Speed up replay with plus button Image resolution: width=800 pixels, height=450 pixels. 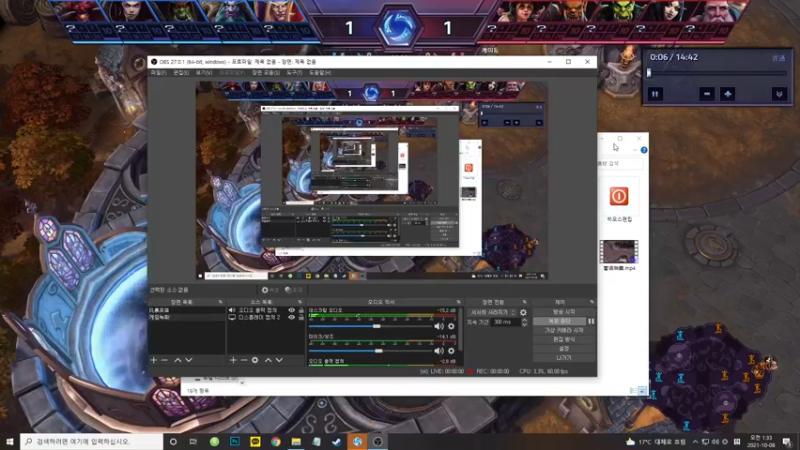point(728,94)
